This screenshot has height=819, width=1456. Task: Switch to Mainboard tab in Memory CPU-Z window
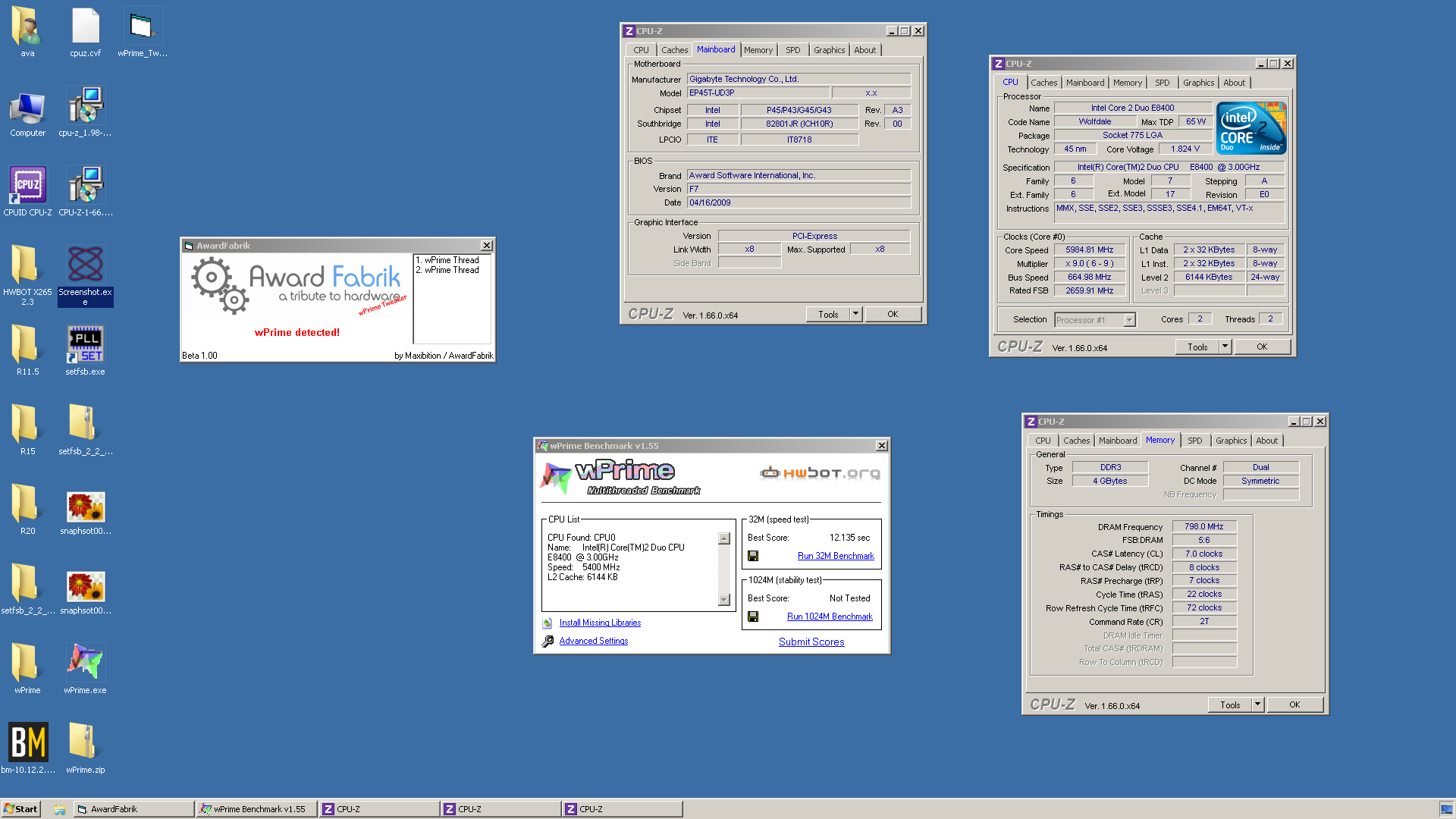(x=1118, y=441)
